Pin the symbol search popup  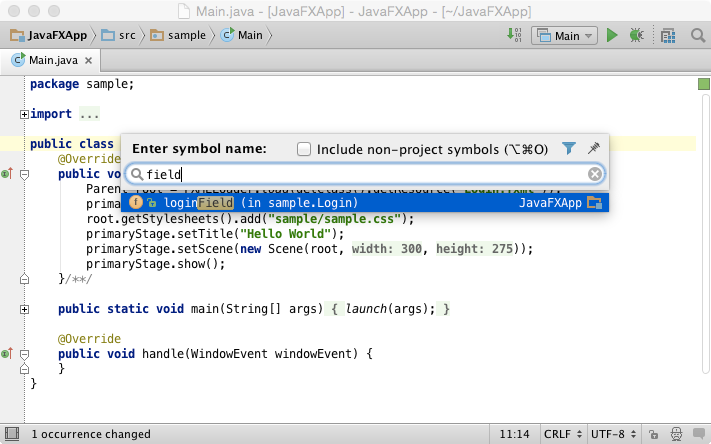(x=594, y=148)
